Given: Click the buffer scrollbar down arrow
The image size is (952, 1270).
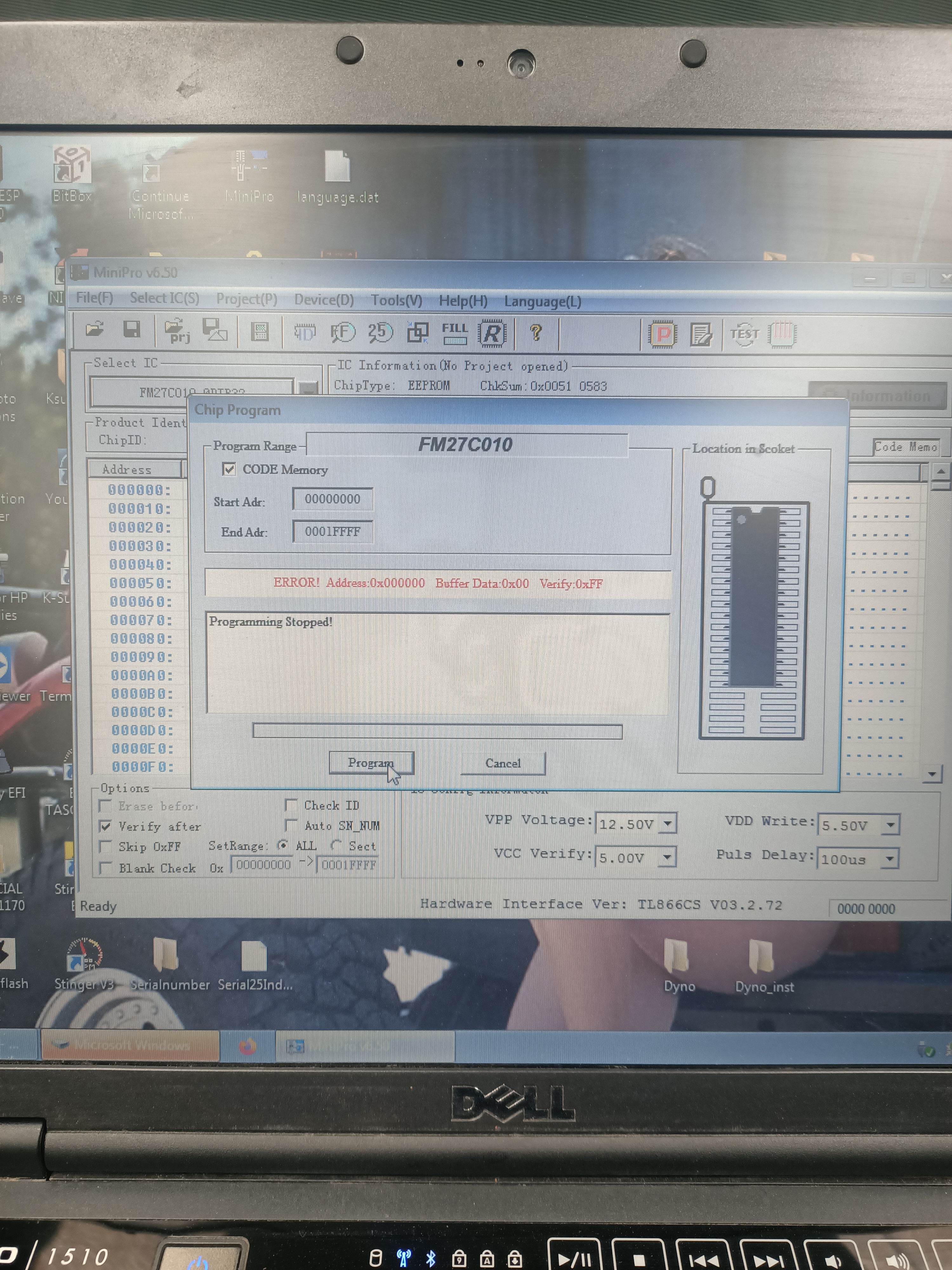Looking at the screenshot, I should click(x=933, y=774).
